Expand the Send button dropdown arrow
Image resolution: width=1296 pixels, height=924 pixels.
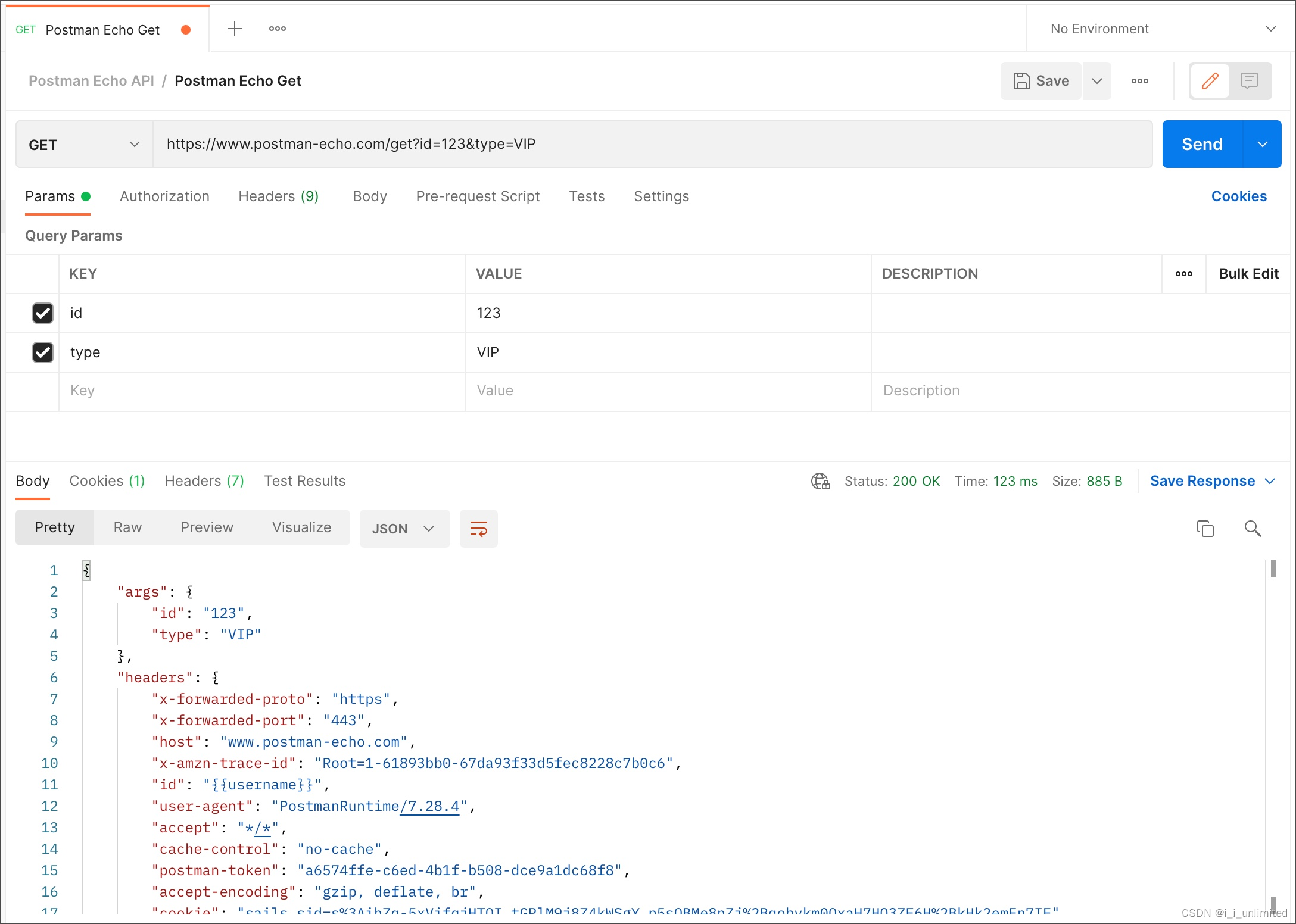point(1261,143)
